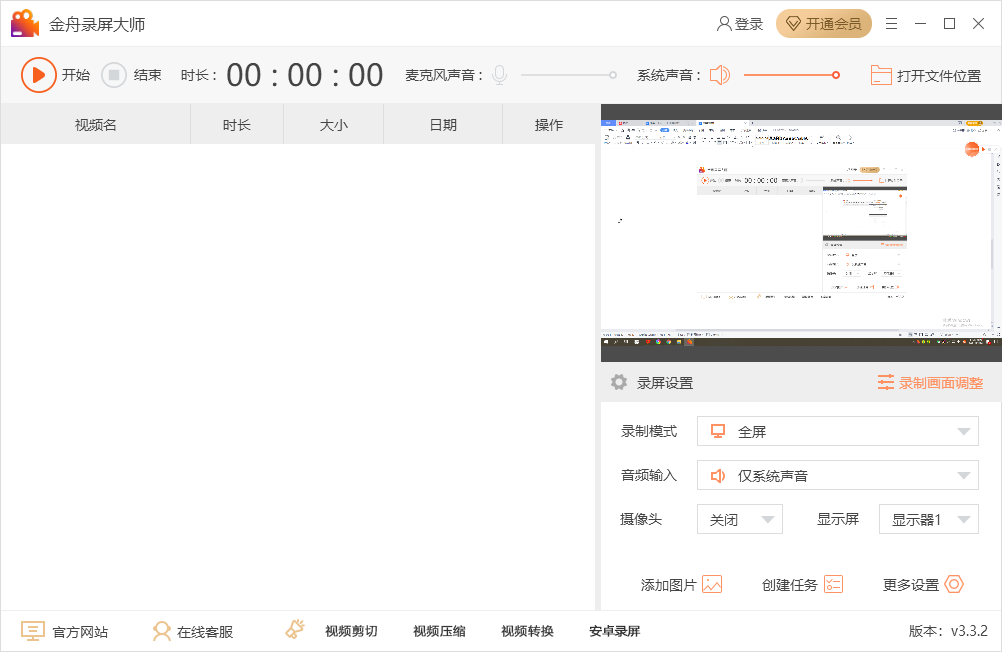Click the 添加图片 image icon

(712, 584)
